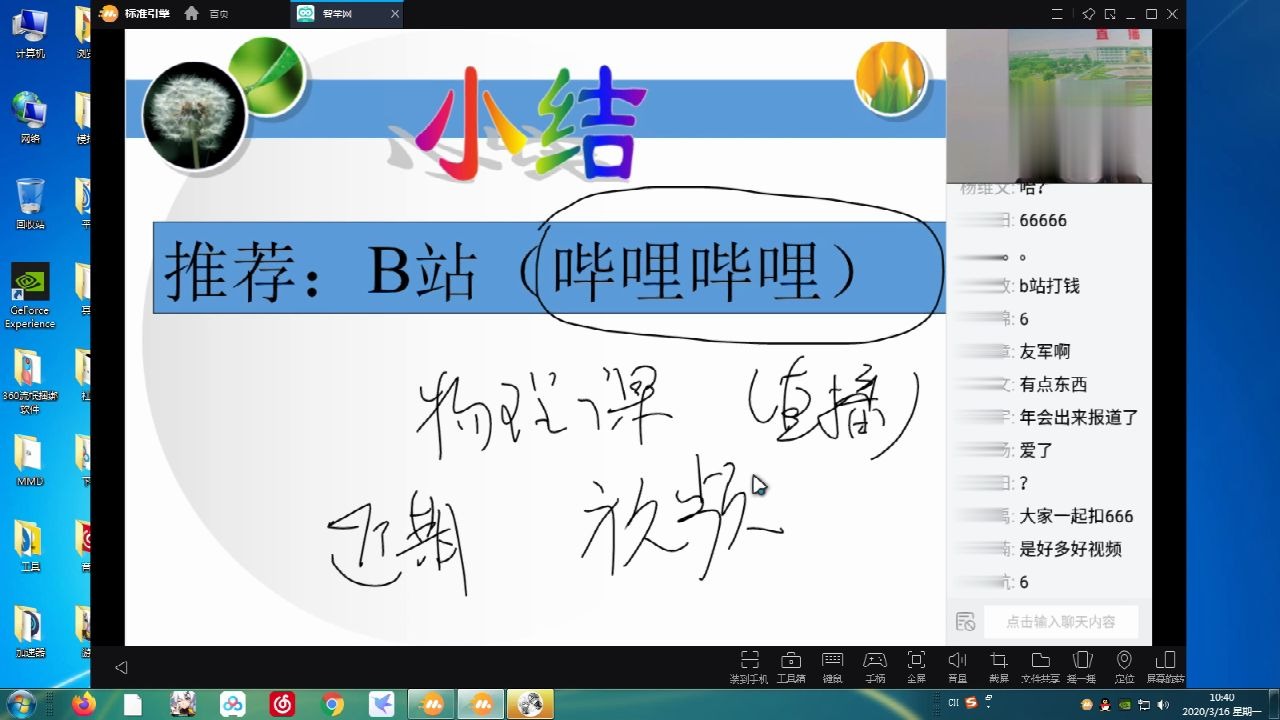
Task: Close the 智学网 tab
Action: point(395,14)
